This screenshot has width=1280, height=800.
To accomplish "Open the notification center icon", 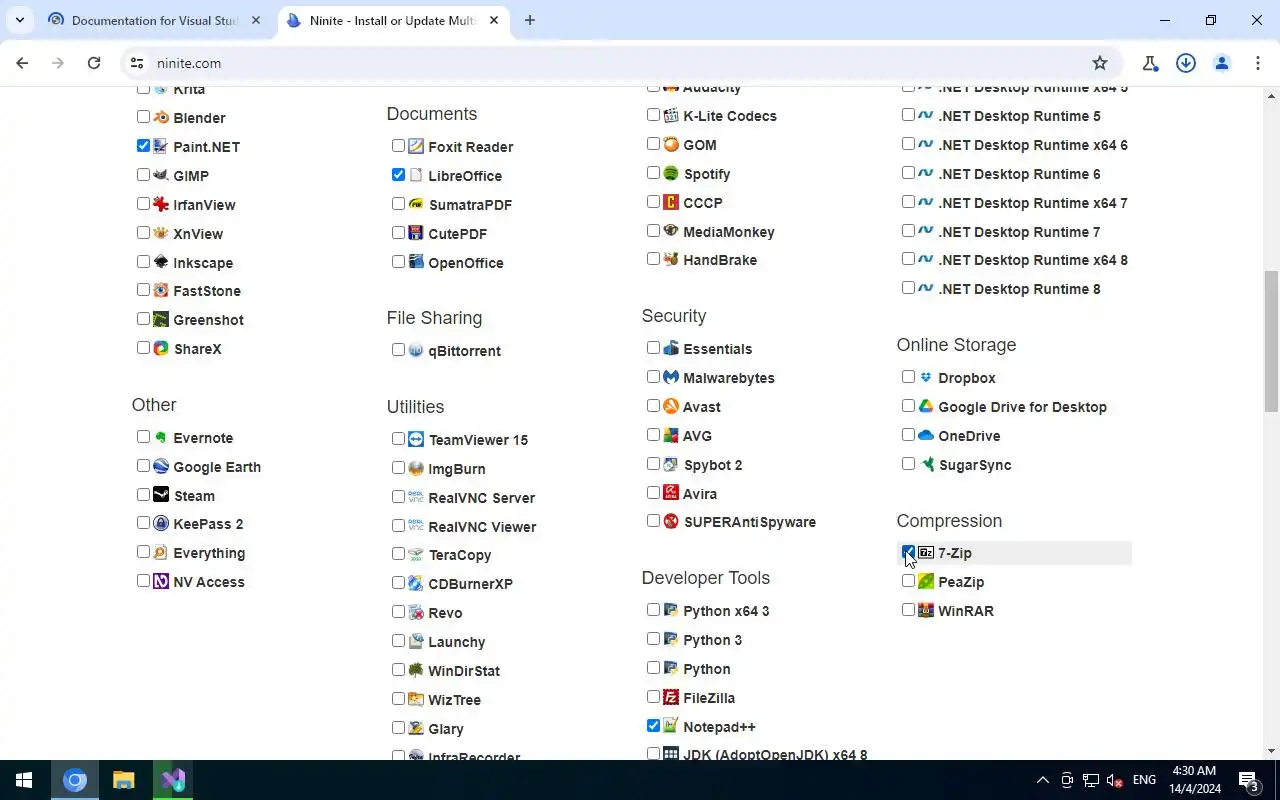I will coord(1249,780).
